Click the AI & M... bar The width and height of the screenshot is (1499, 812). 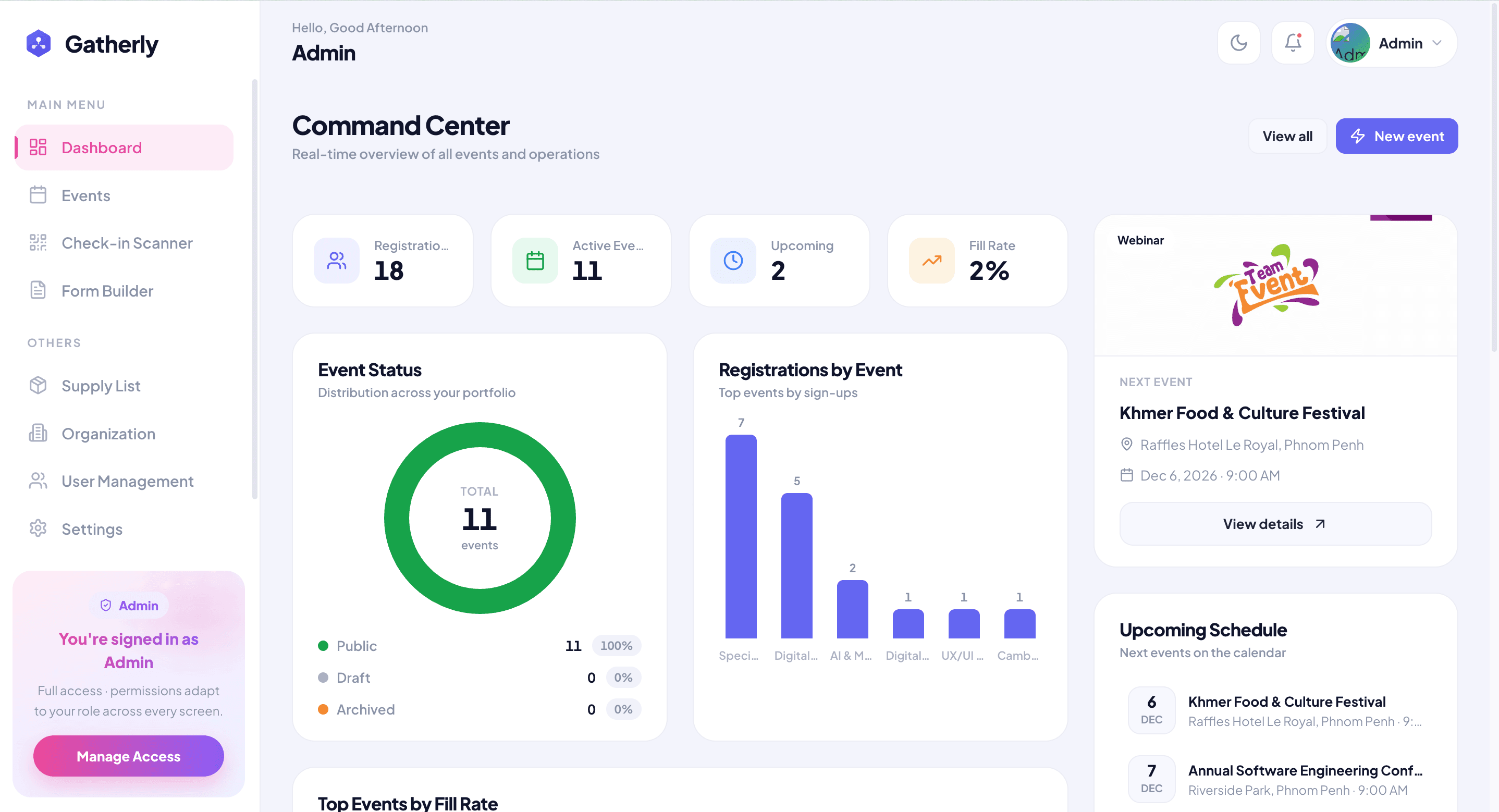pos(853,609)
